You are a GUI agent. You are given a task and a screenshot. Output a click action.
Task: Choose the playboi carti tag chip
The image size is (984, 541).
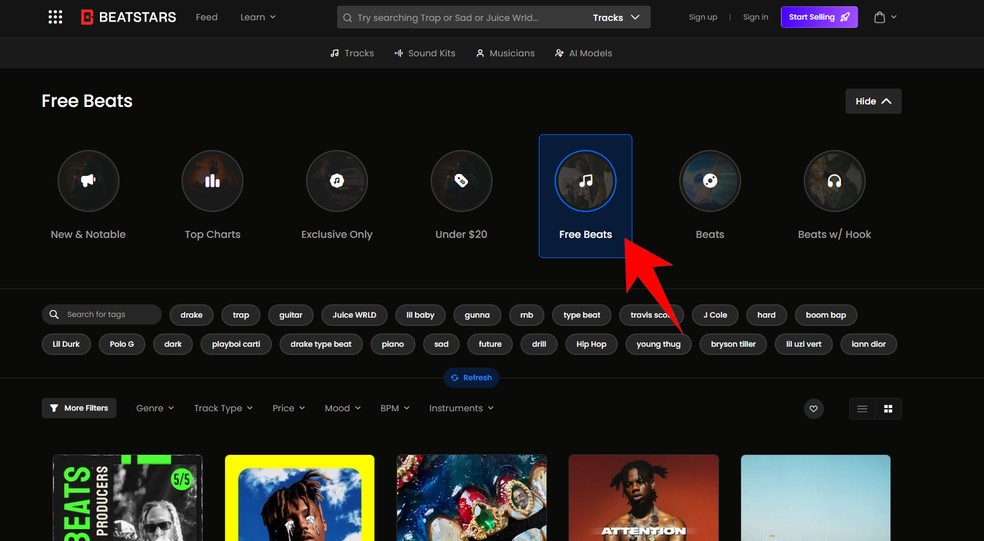click(x=236, y=344)
